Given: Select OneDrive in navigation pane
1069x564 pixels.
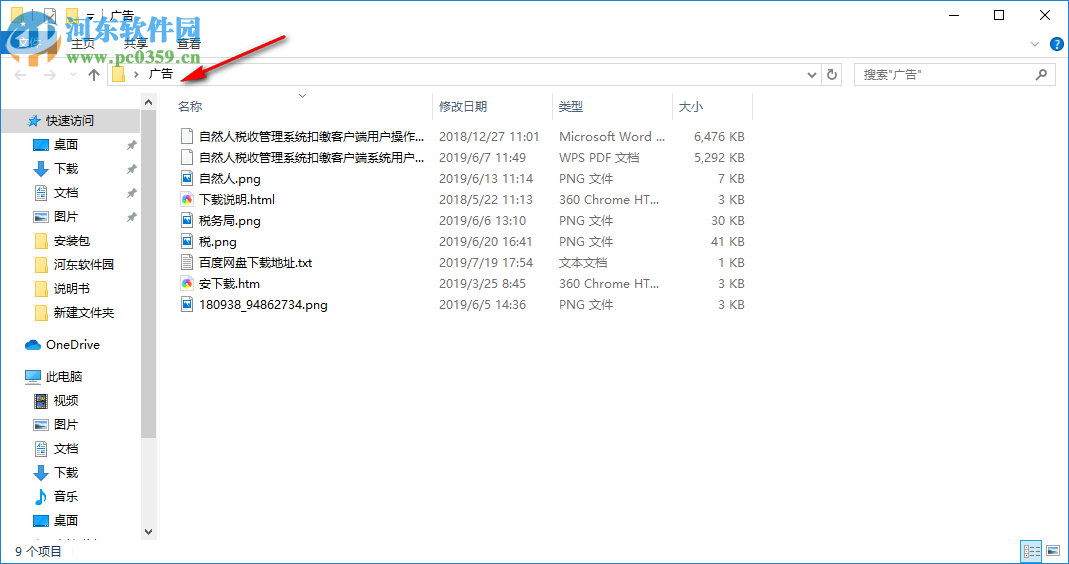Looking at the screenshot, I should (73, 345).
